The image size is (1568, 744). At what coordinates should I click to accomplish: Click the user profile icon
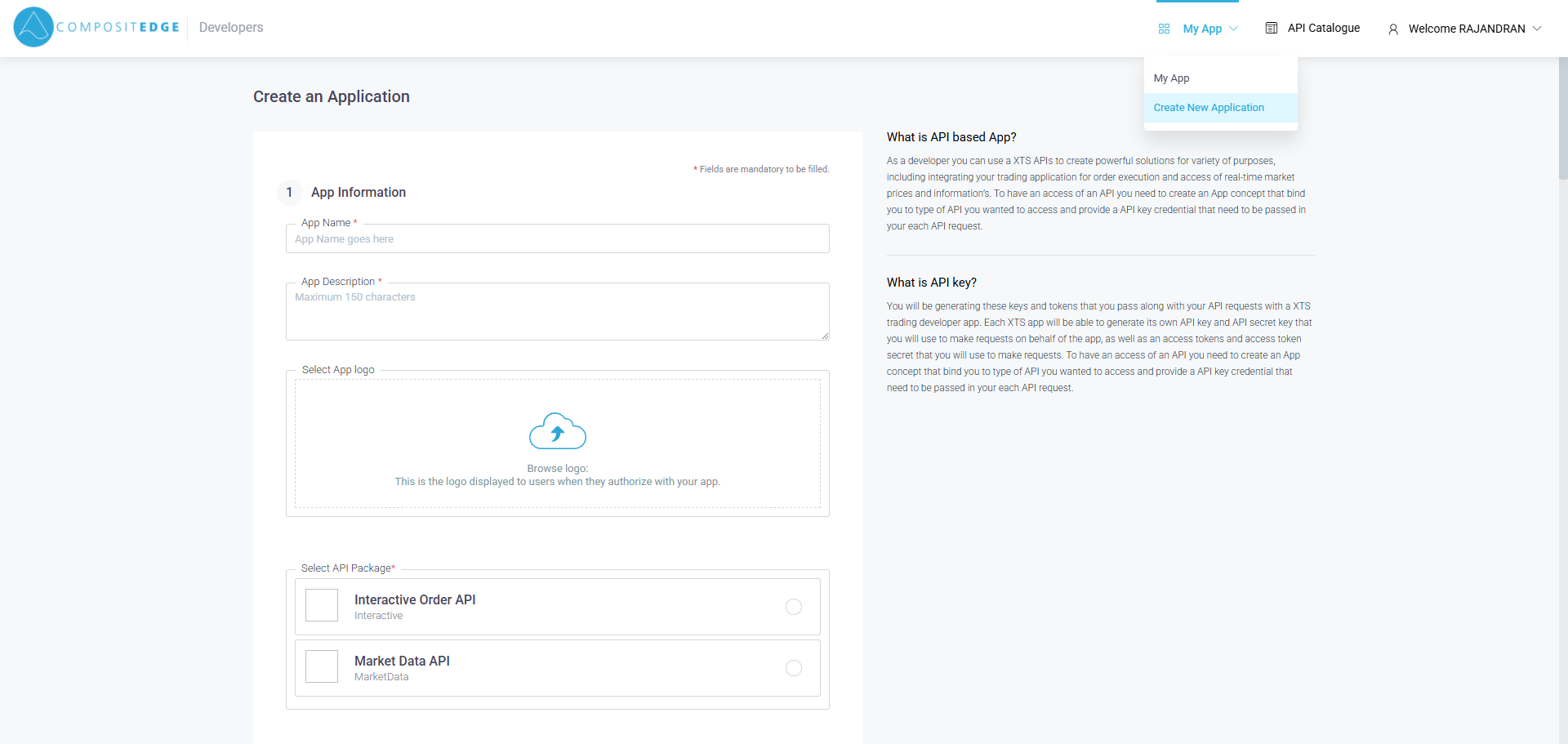click(x=1393, y=29)
